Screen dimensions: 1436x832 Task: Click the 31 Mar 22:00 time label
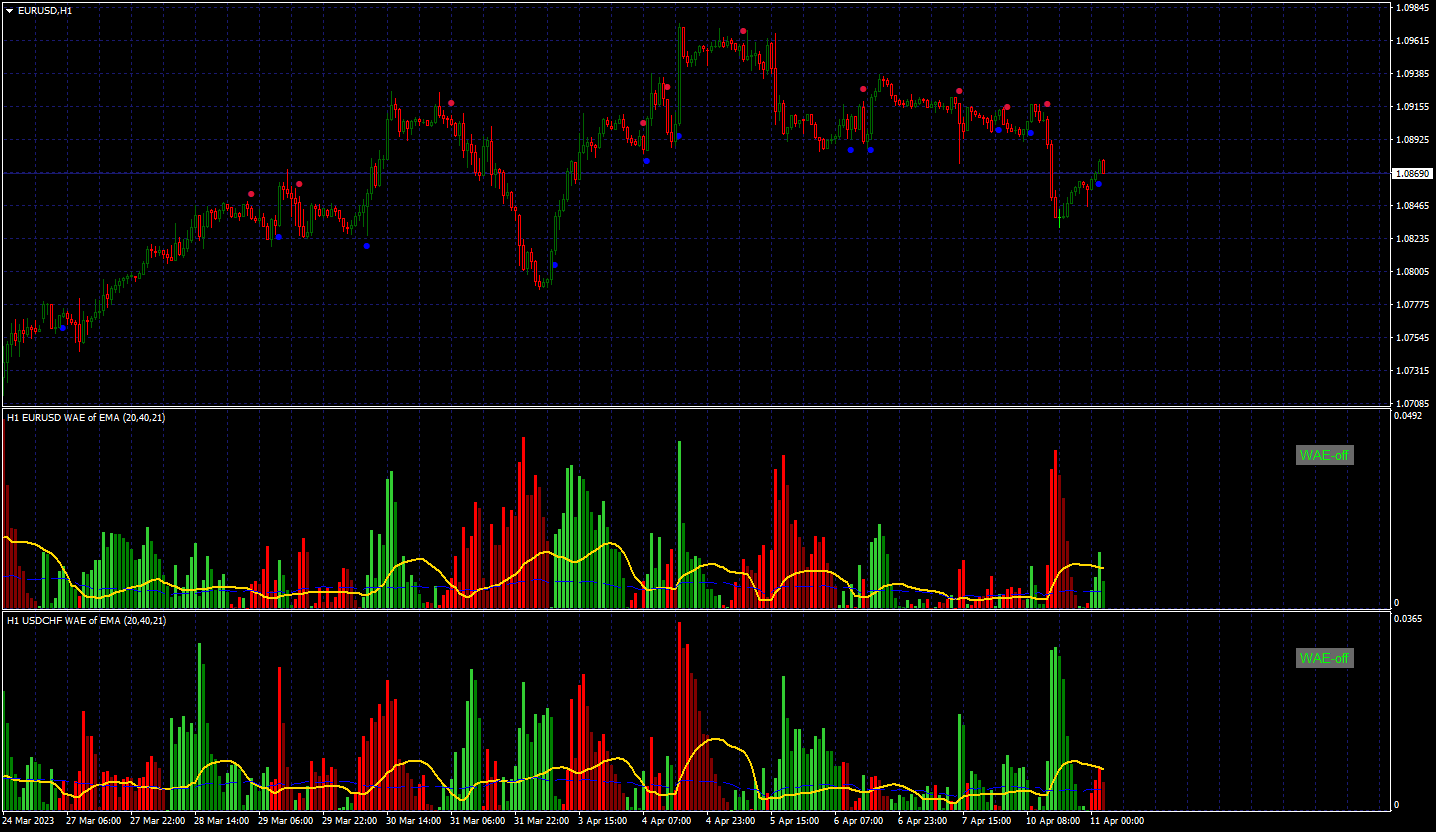point(541,820)
